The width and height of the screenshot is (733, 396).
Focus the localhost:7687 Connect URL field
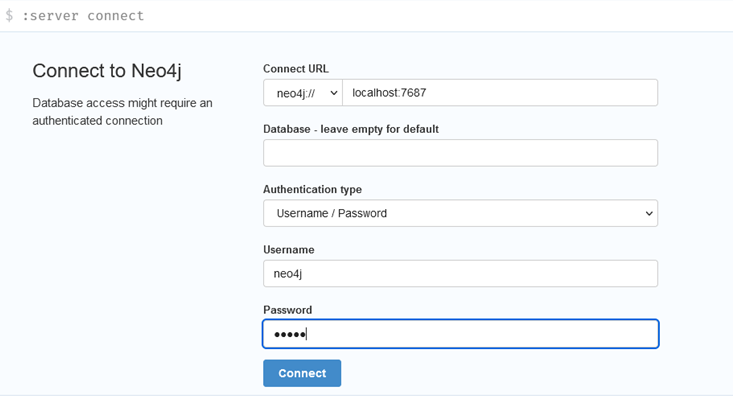point(500,93)
